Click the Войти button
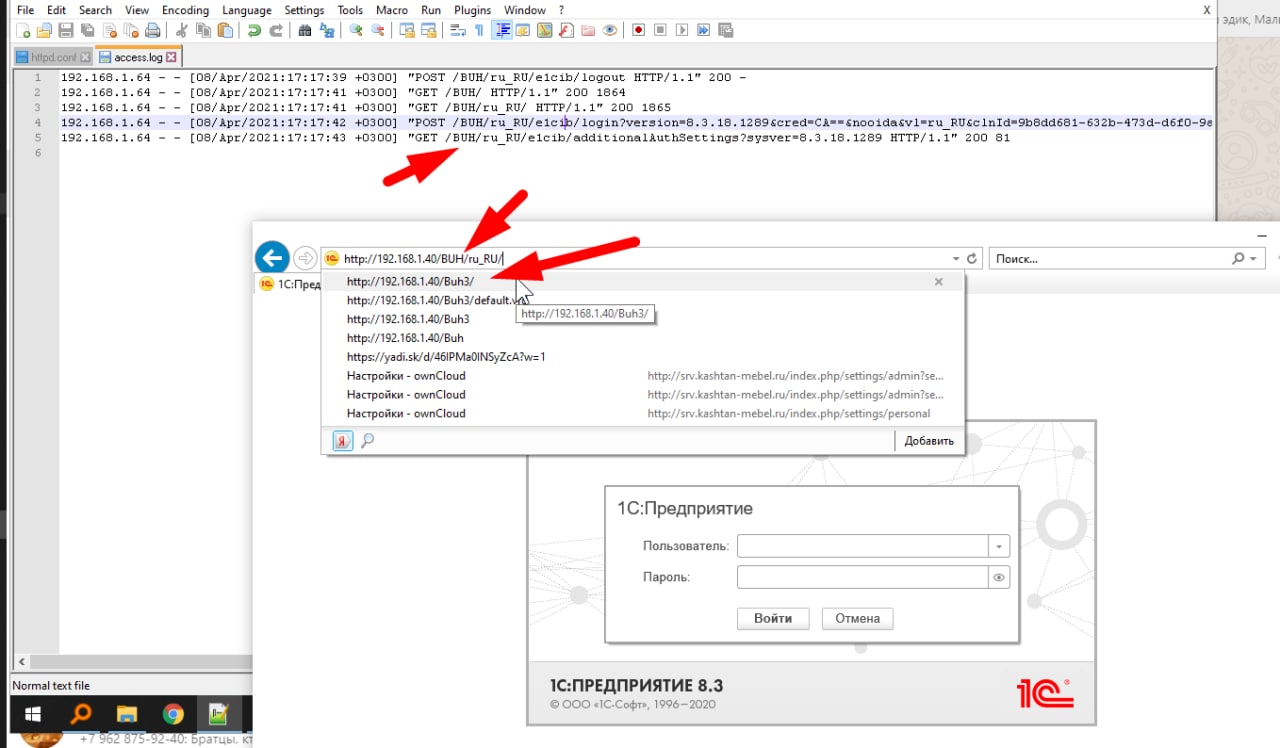The width and height of the screenshot is (1280, 748). pos(773,618)
